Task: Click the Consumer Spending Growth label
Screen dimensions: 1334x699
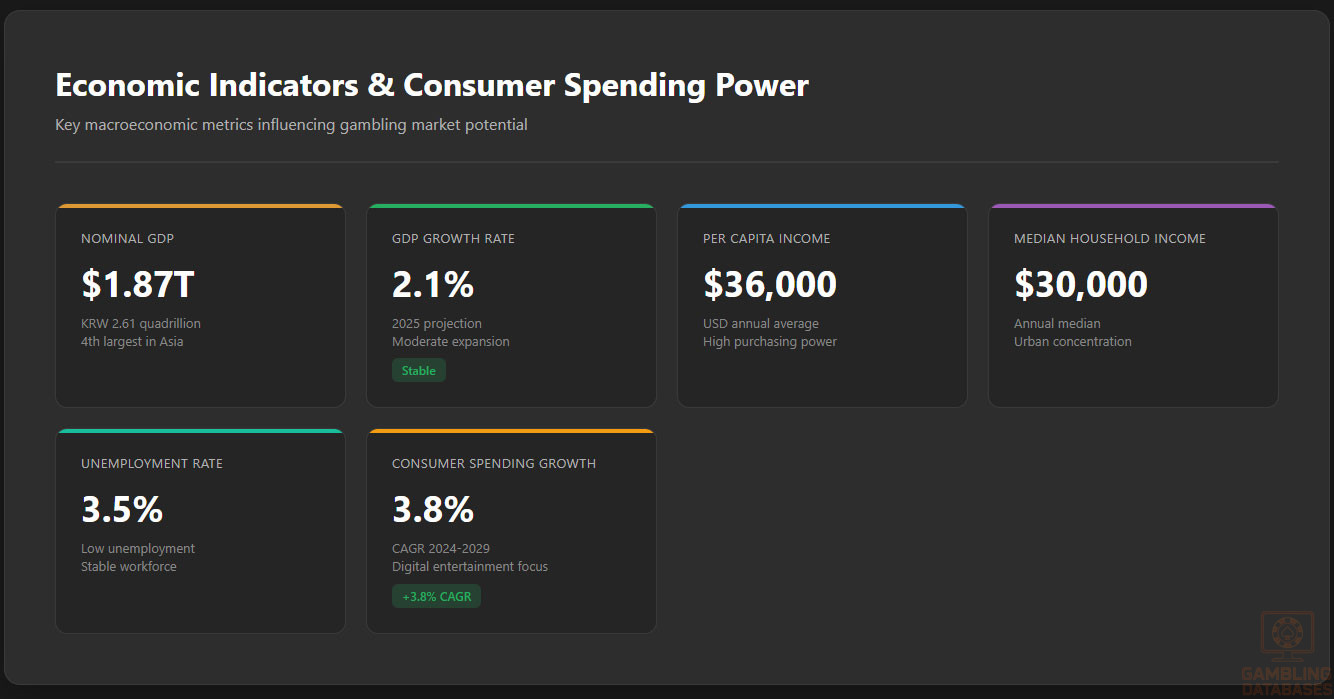Action: pos(493,463)
